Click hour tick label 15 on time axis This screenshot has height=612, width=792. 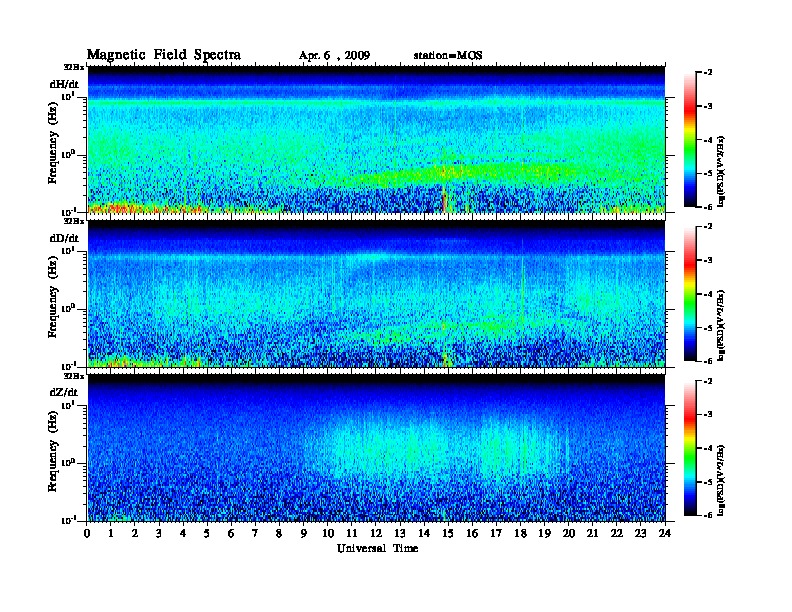pyautogui.click(x=448, y=533)
